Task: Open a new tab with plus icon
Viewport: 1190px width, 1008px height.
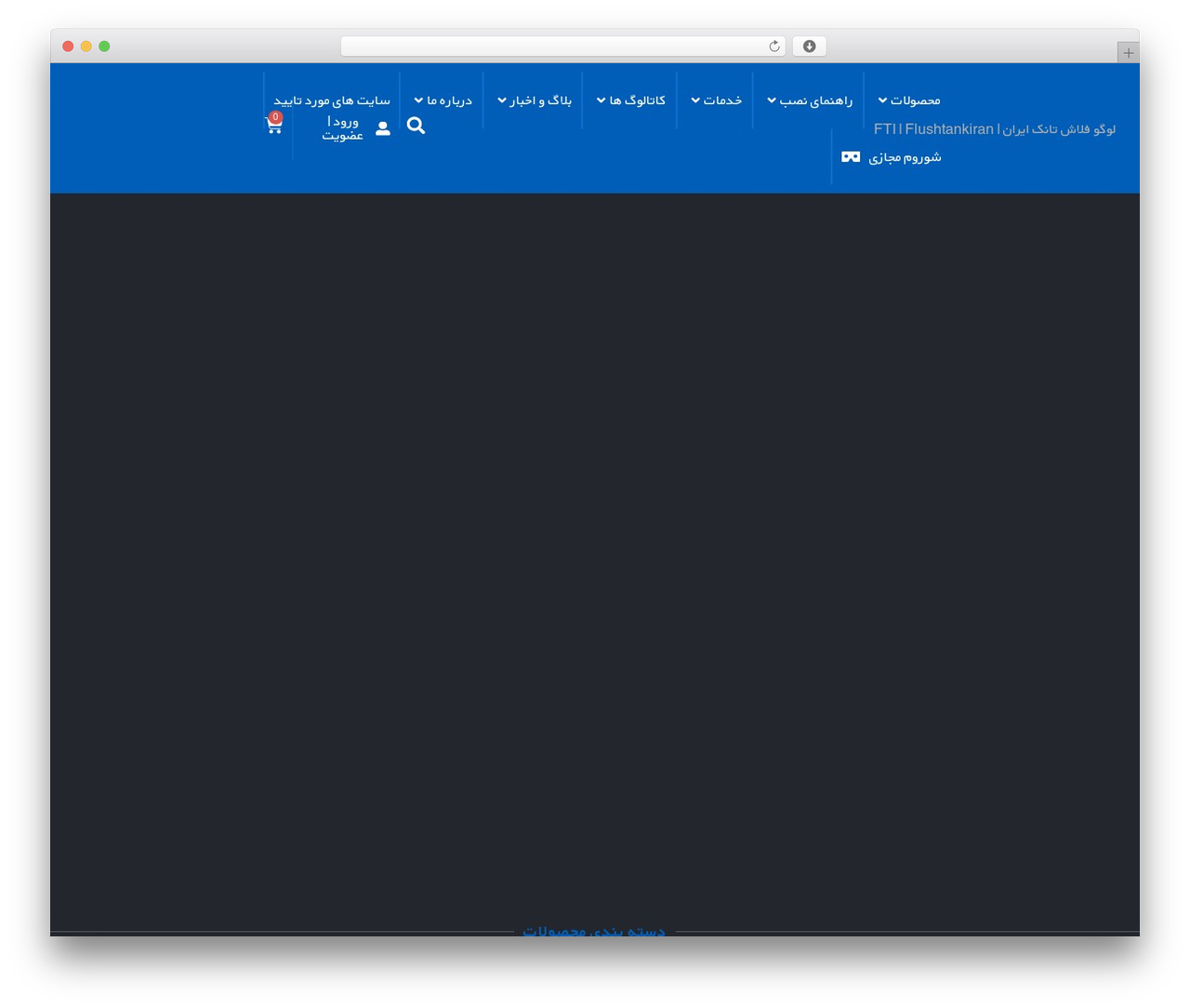Action: point(1129,53)
